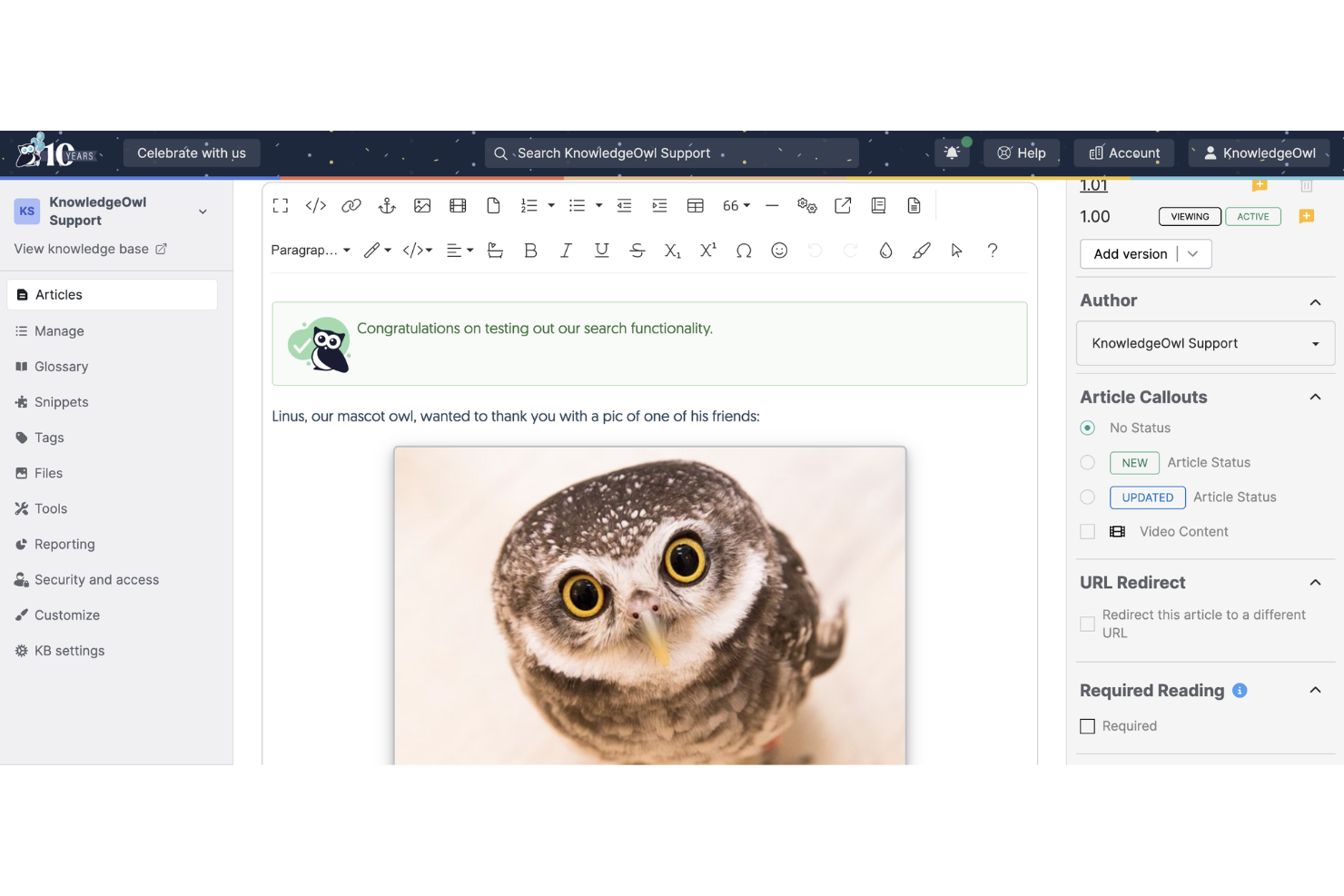
Task: Check the Required reading checkbox
Action: pos(1087,725)
